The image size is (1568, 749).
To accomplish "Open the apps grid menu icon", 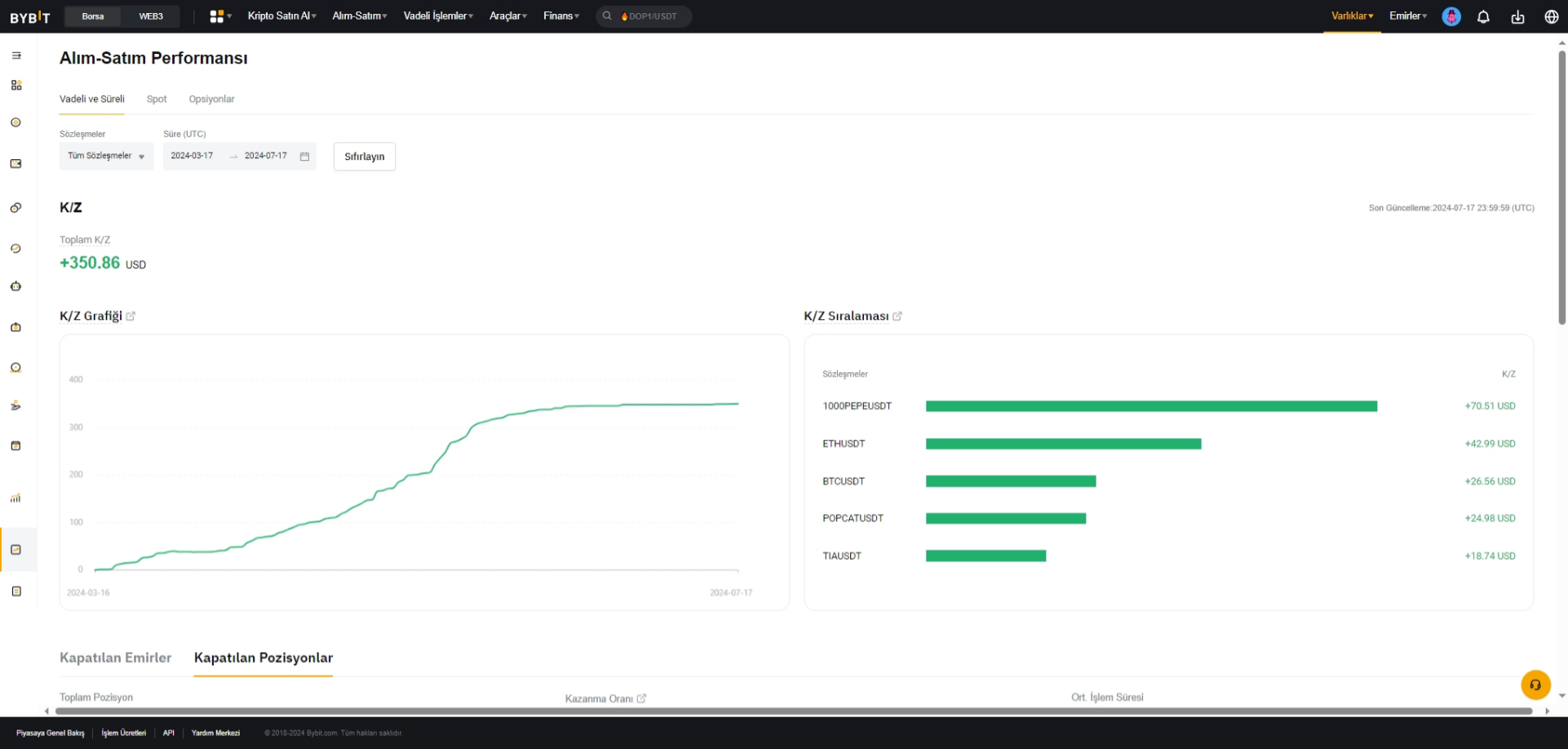I will point(220,16).
